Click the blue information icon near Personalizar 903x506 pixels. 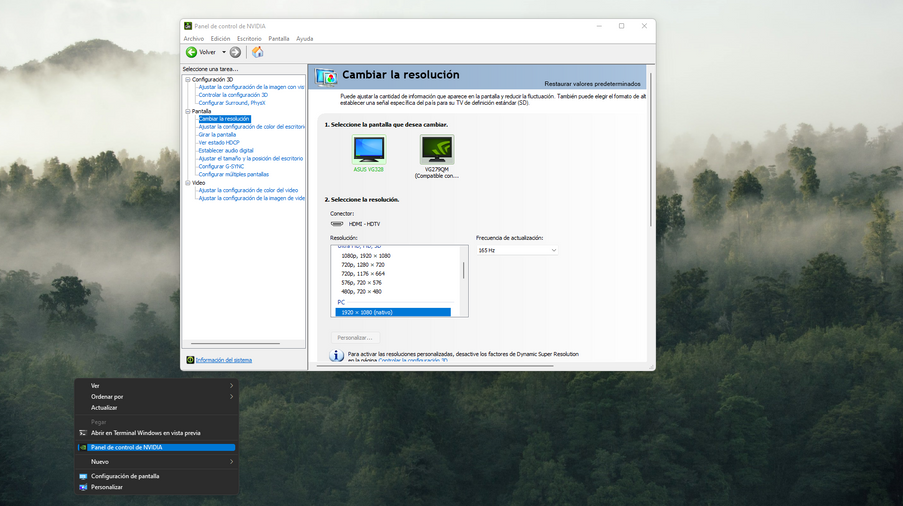click(x=336, y=356)
